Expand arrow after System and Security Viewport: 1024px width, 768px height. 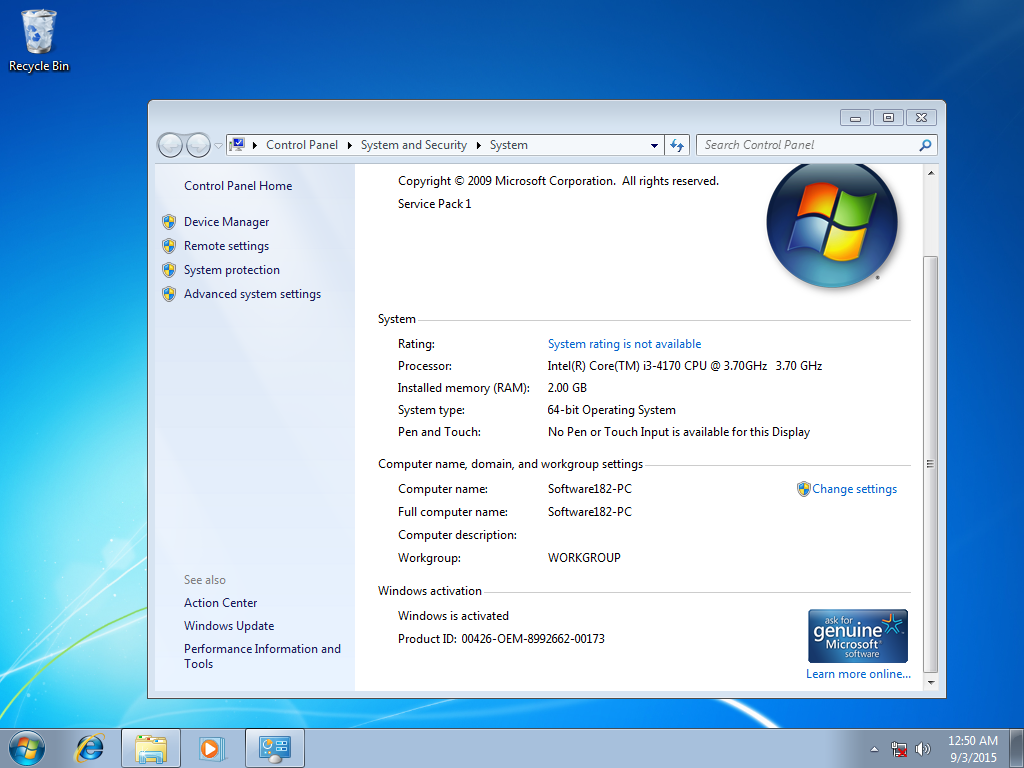click(x=479, y=145)
